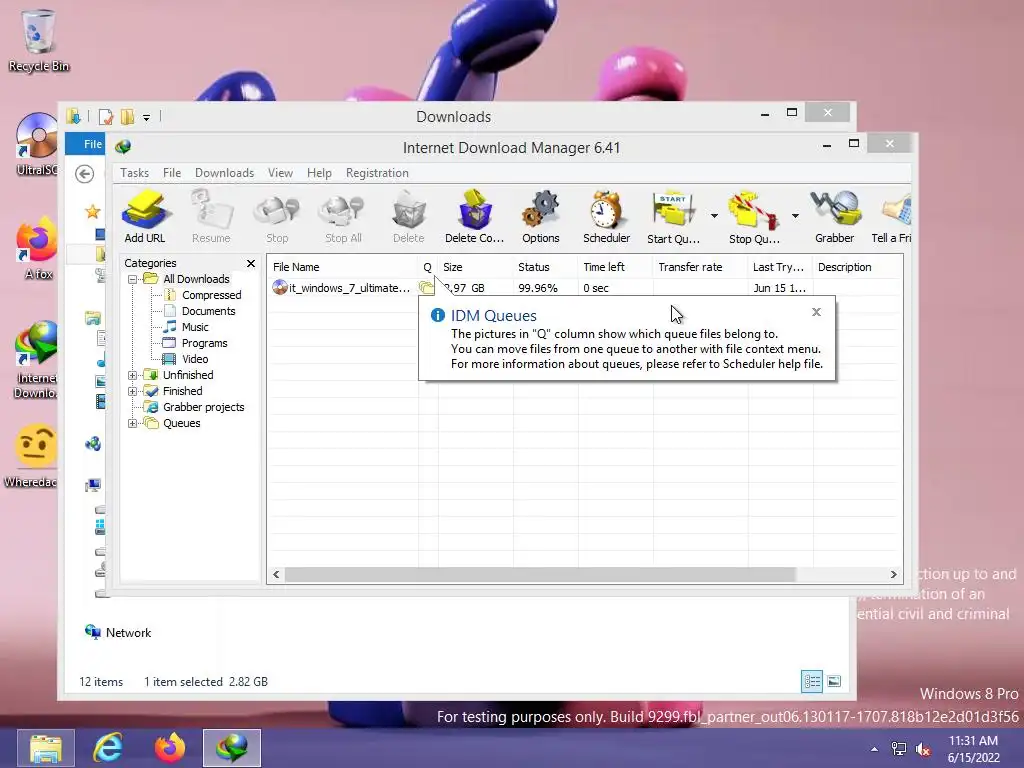The width and height of the screenshot is (1024, 768).
Task: Select the Programs category
Action: tap(204, 344)
